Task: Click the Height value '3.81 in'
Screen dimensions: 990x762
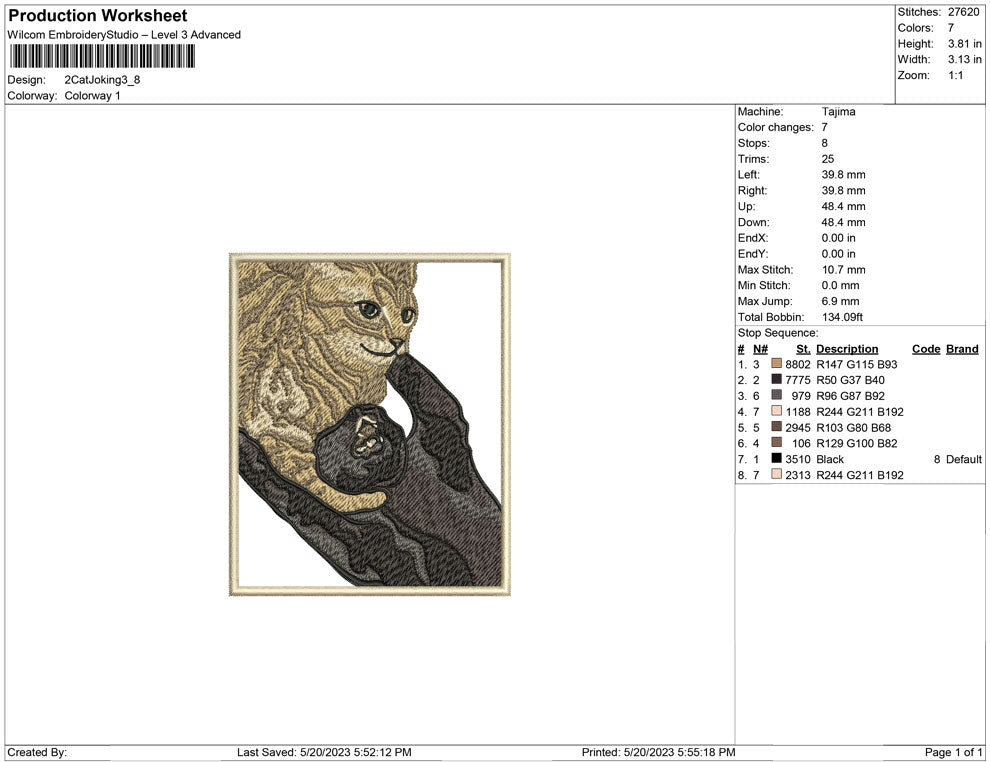Action: [x=965, y=44]
